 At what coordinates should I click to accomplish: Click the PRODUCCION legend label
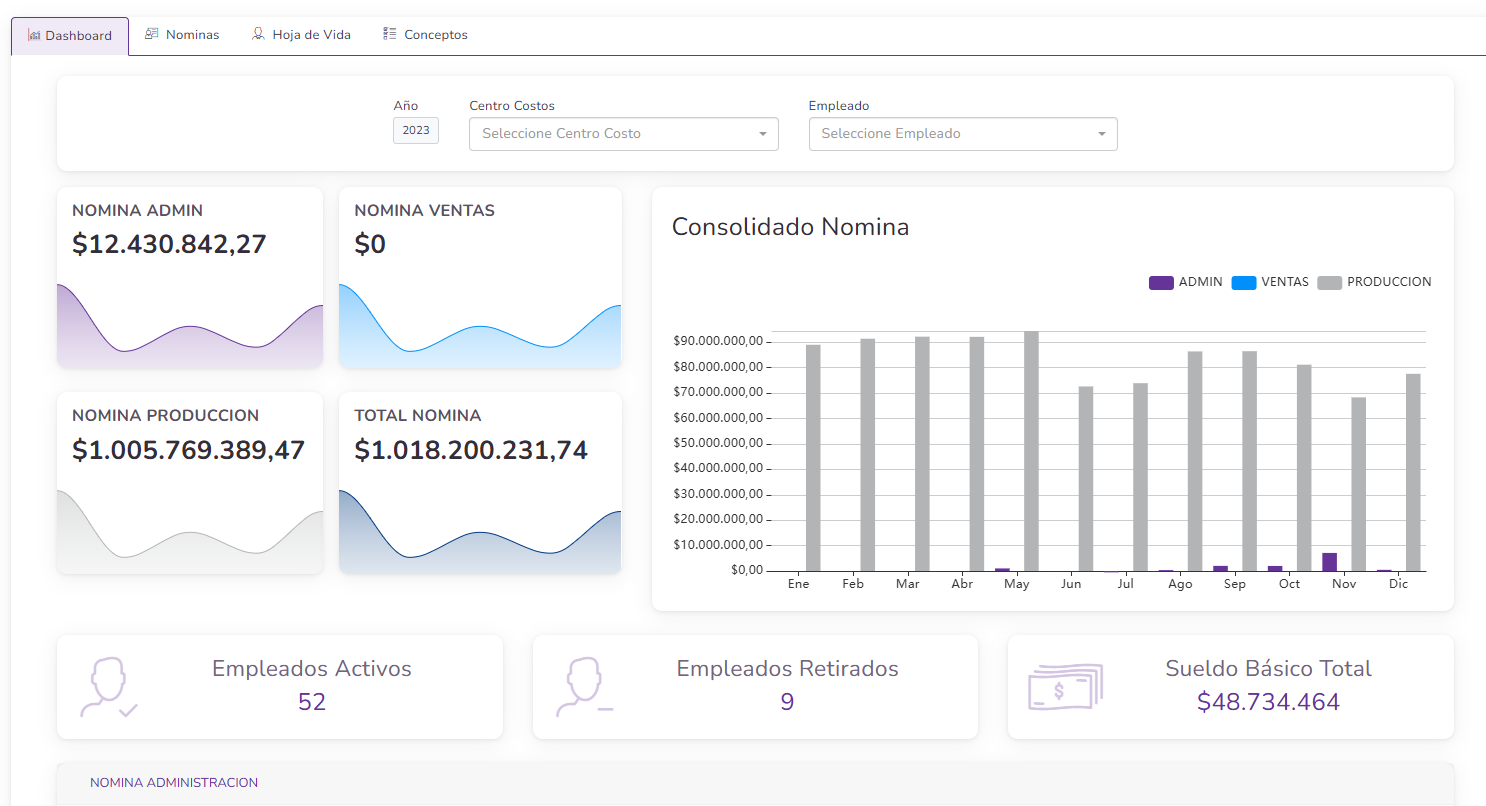coord(1389,282)
